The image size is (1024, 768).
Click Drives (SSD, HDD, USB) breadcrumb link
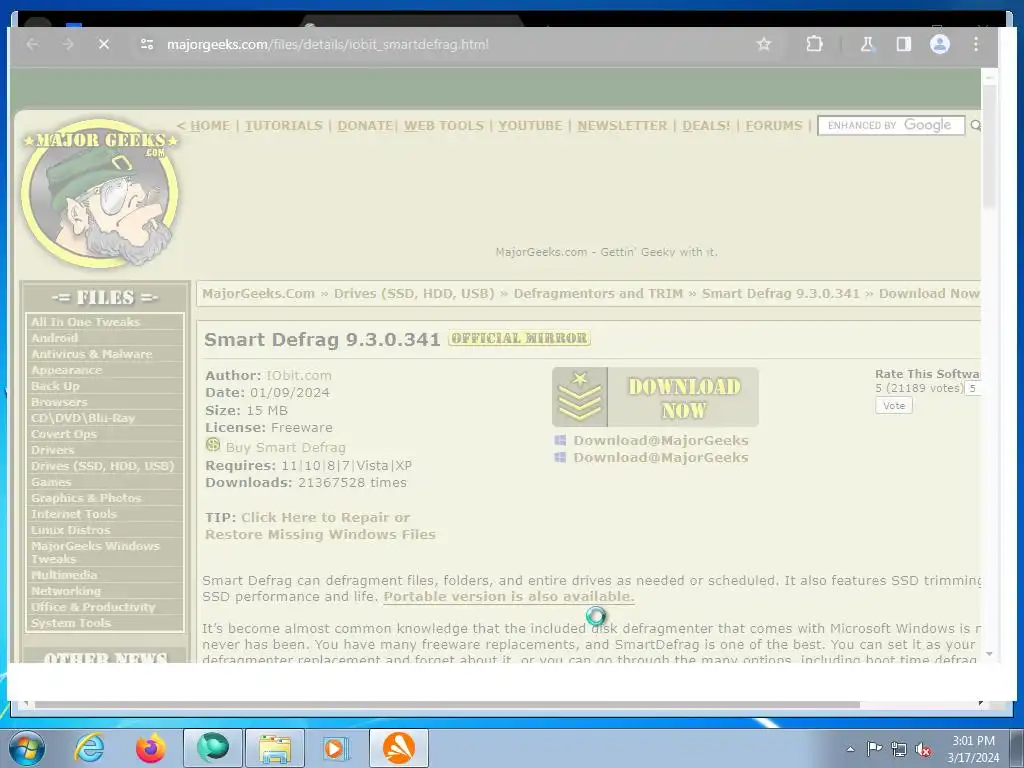tap(414, 294)
